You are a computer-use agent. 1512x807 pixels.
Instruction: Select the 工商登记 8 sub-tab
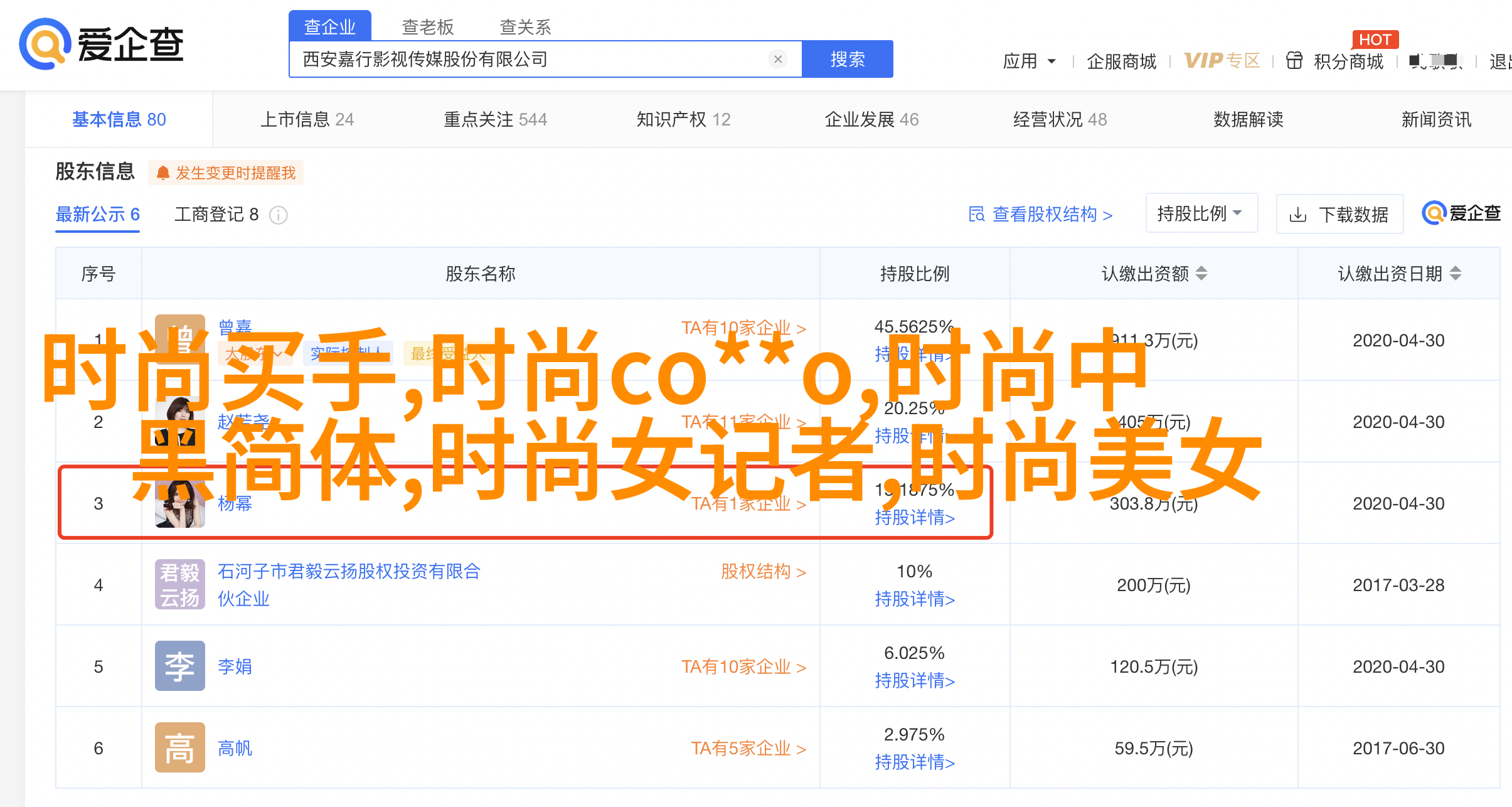tap(216, 215)
